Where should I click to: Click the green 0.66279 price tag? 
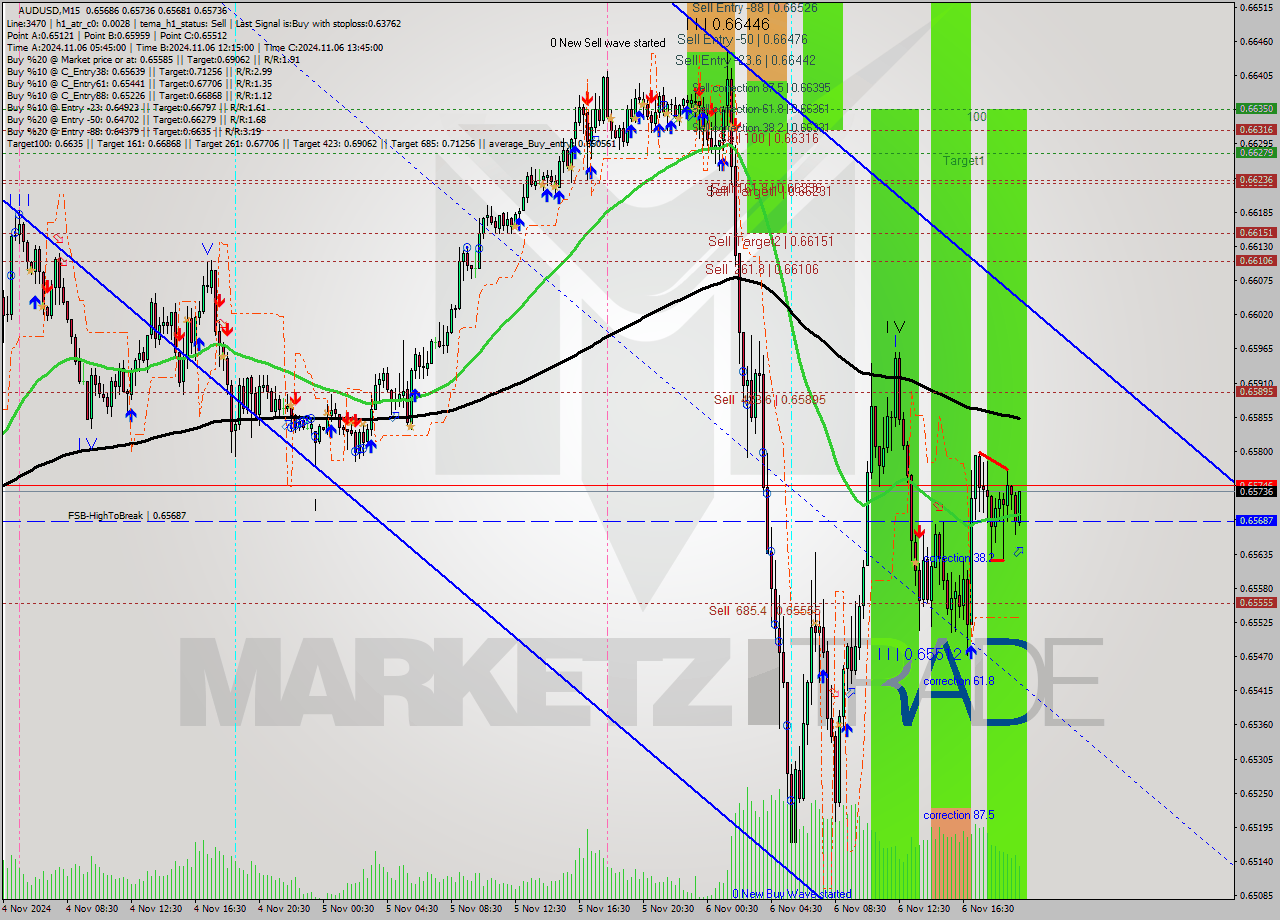click(1256, 152)
